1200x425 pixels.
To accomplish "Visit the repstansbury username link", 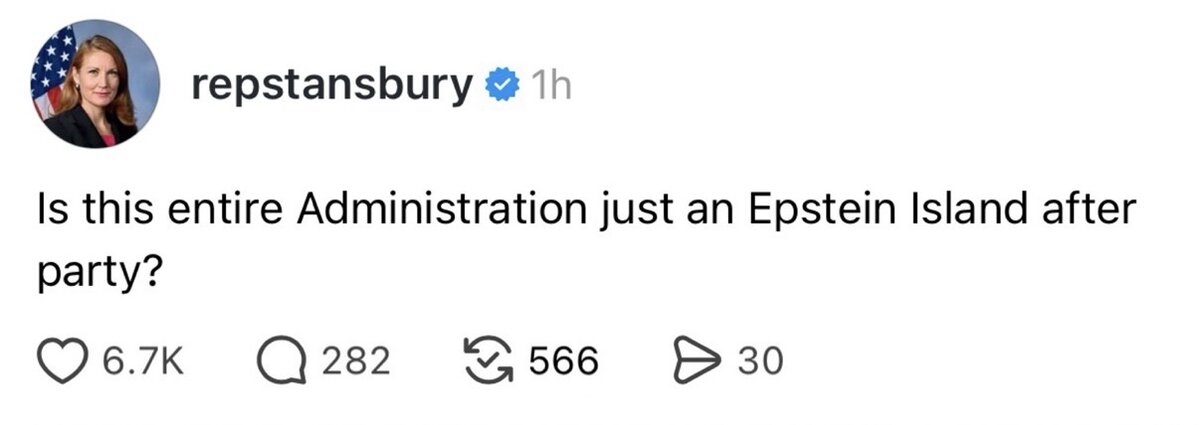I will (331, 88).
